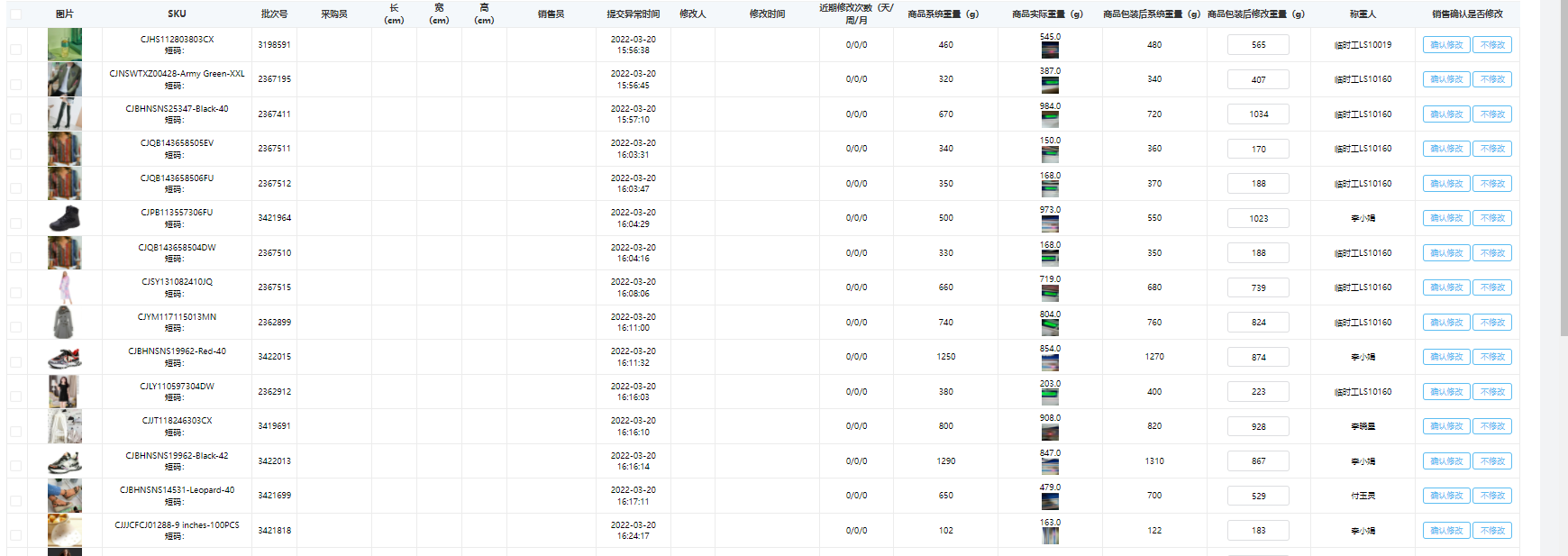Open scale photo under 545.0 actual weight

coord(1050,50)
